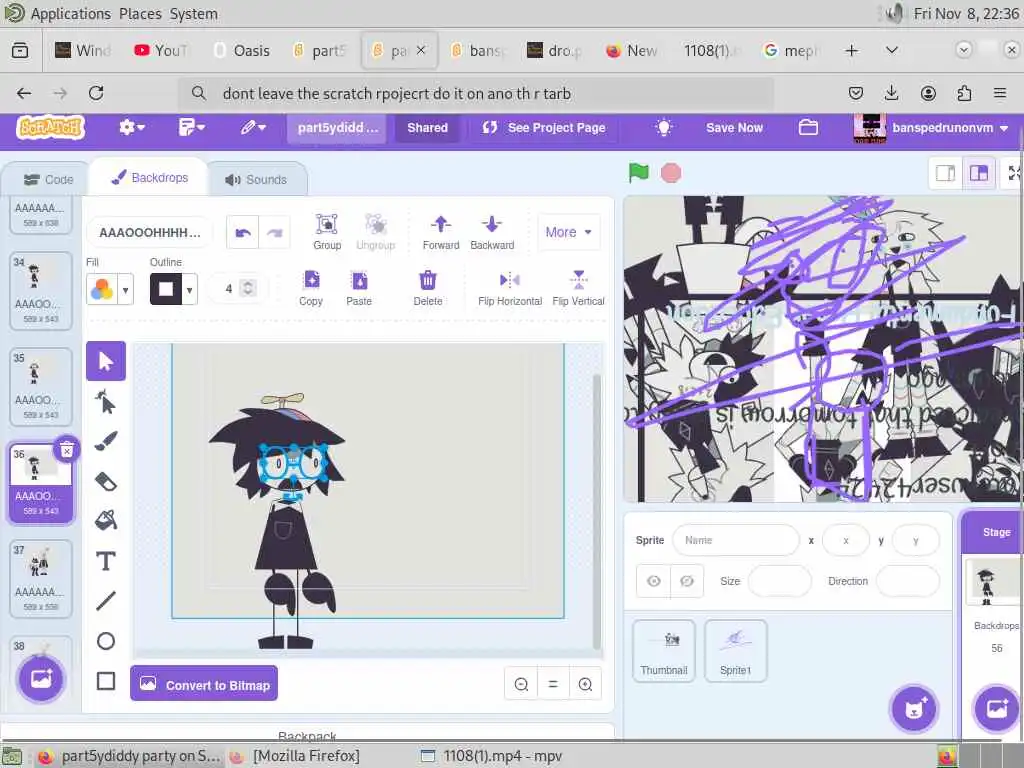This screenshot has width=1024, height=768.
Task: Switch to the Sounds tab
Action: 257,180
